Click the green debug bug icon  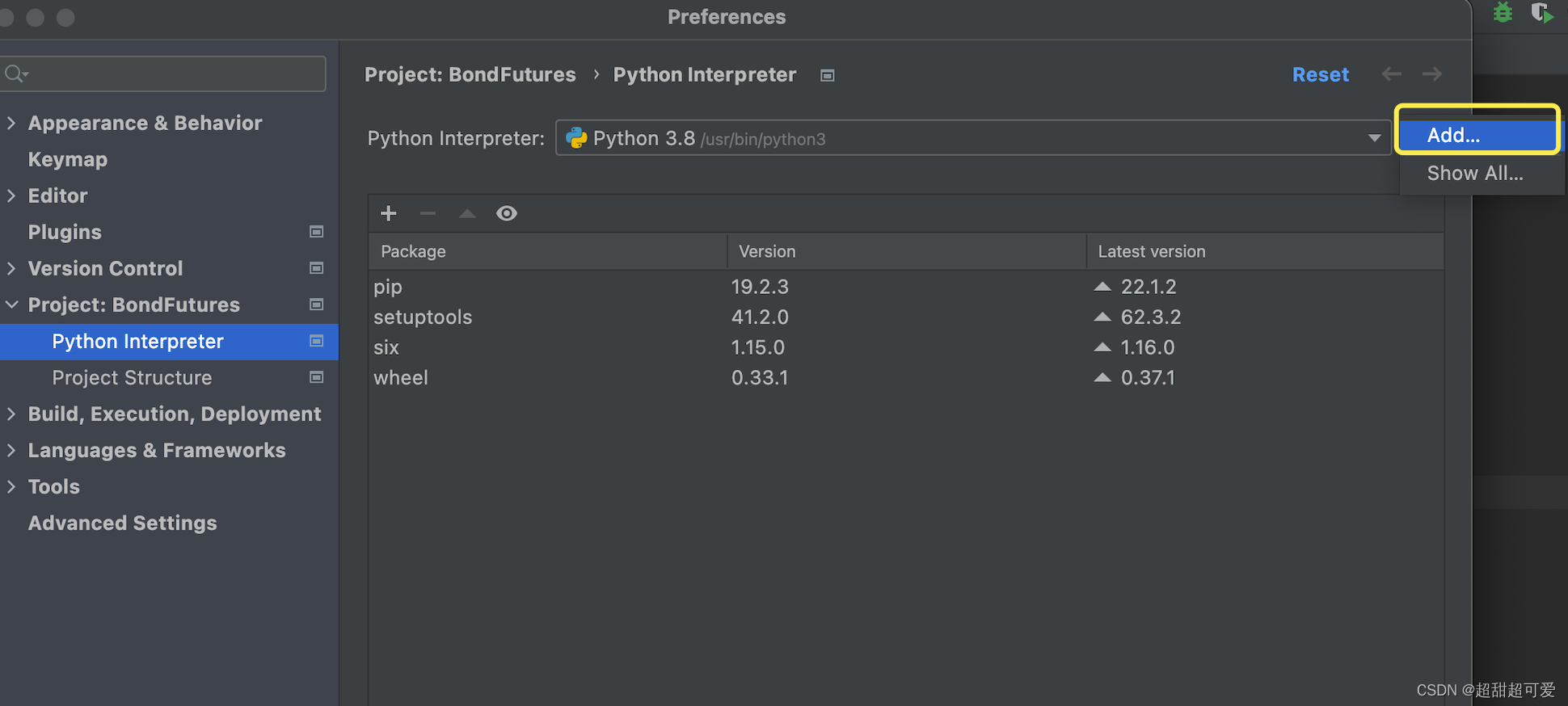[x=1503, y=13]
